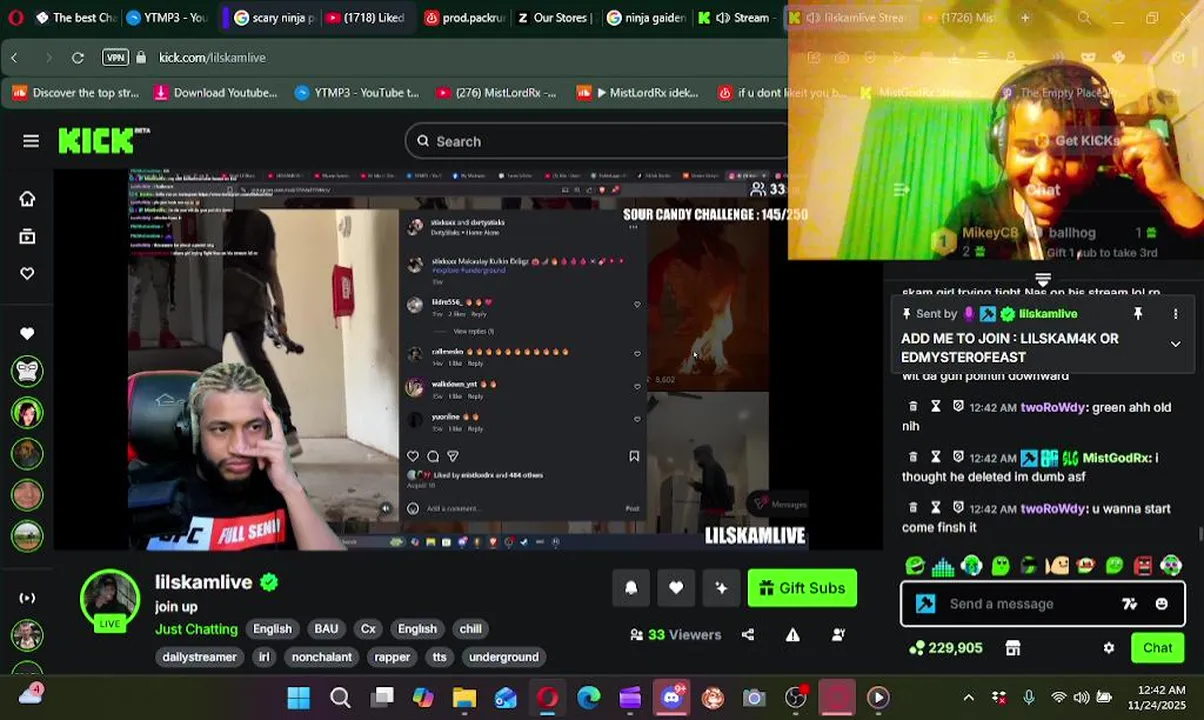Click the Kick logo

[x=103, y=141]
